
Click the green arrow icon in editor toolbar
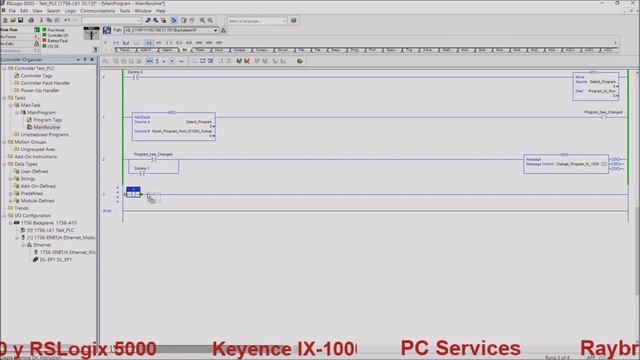(300, 61)
